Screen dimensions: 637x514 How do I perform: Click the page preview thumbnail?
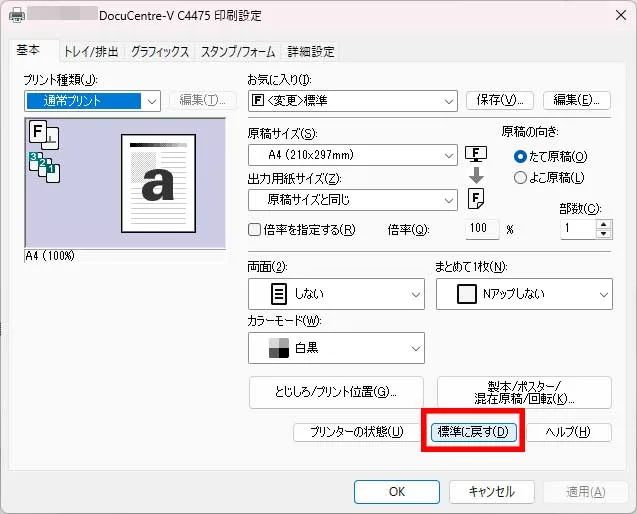pos(152,182)
